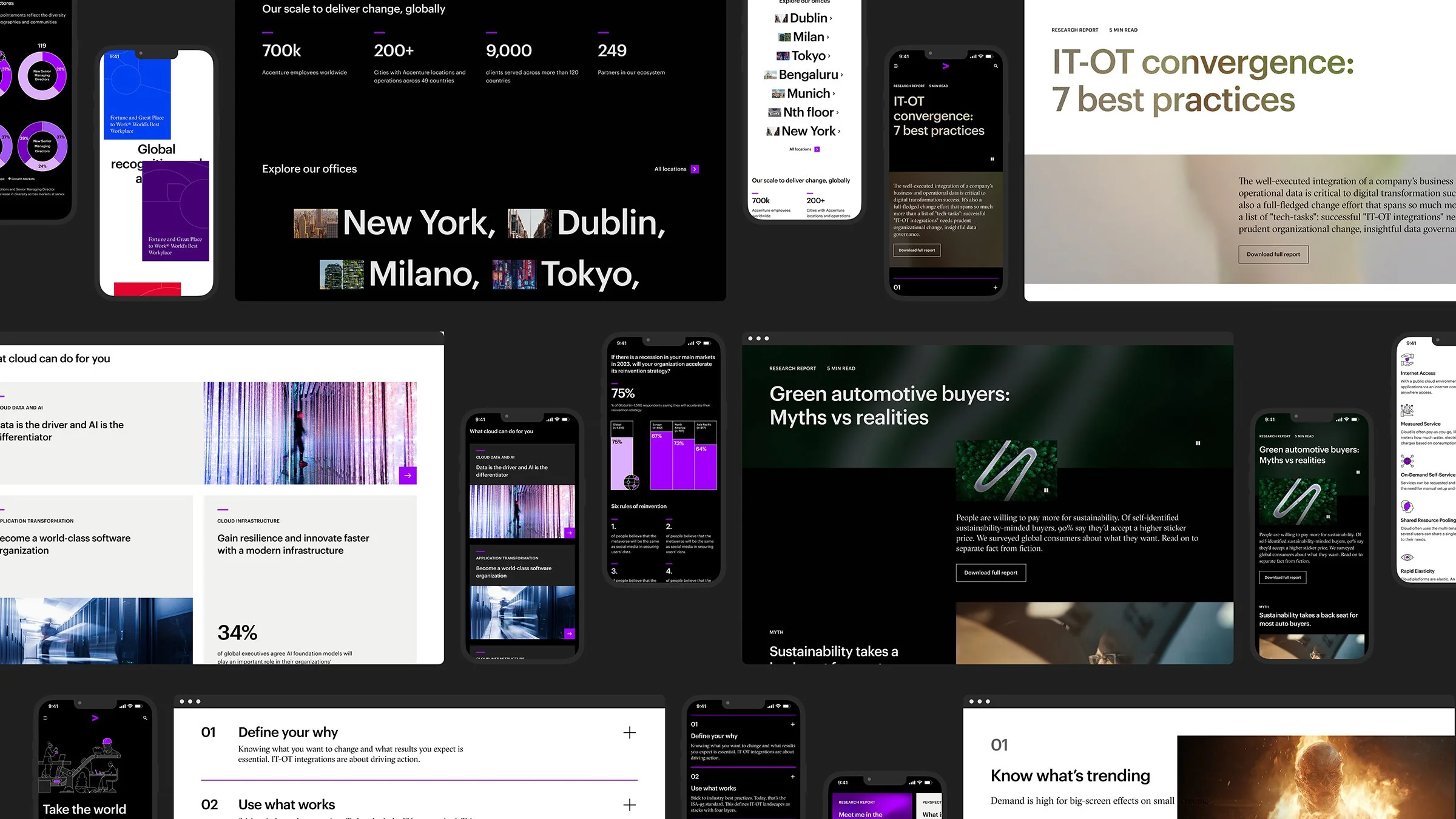Click the On-Demand Self-Service icon
This screenshot has width=1456, height=819.
point(1407,461)
